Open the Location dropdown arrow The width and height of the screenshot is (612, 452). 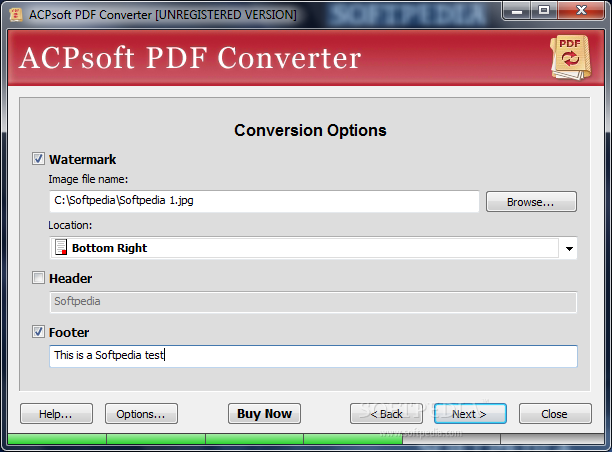pyautogui.click(x=569, y=248)
